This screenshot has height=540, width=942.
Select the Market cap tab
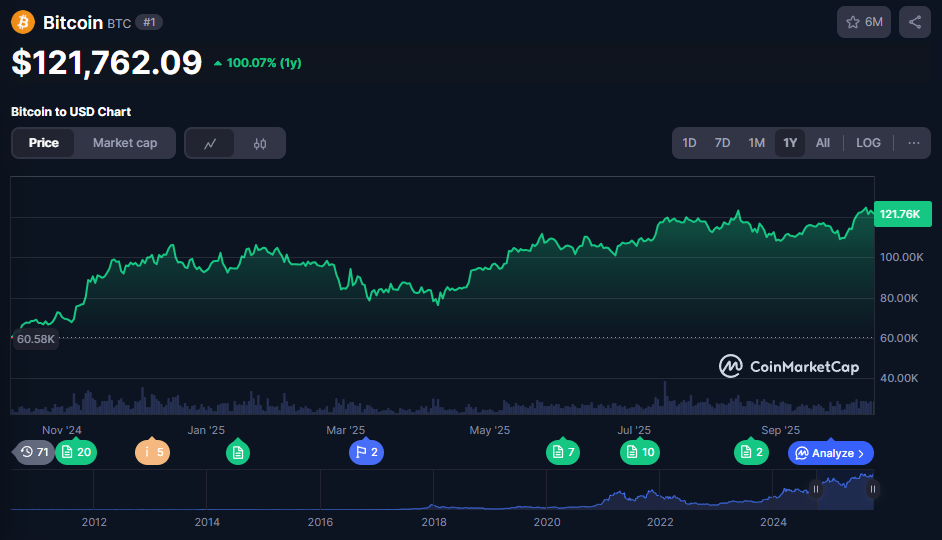[x=125, y=143]
